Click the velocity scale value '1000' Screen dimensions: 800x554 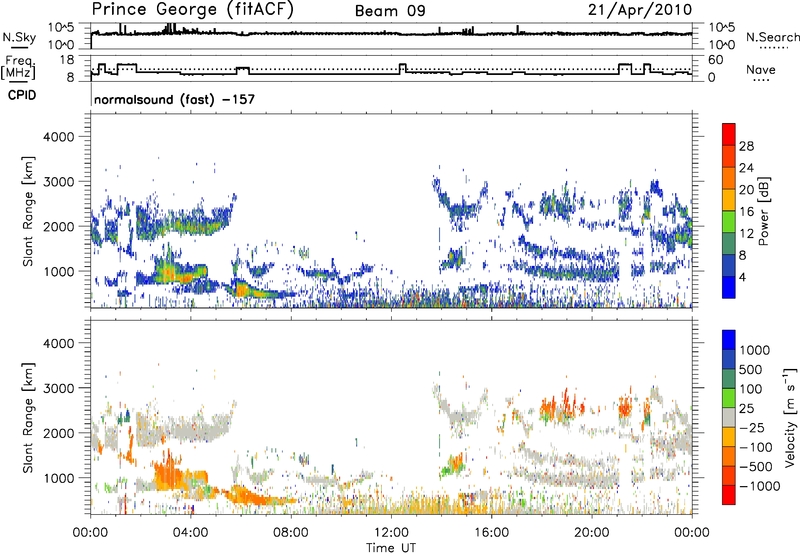coord(755,350)
